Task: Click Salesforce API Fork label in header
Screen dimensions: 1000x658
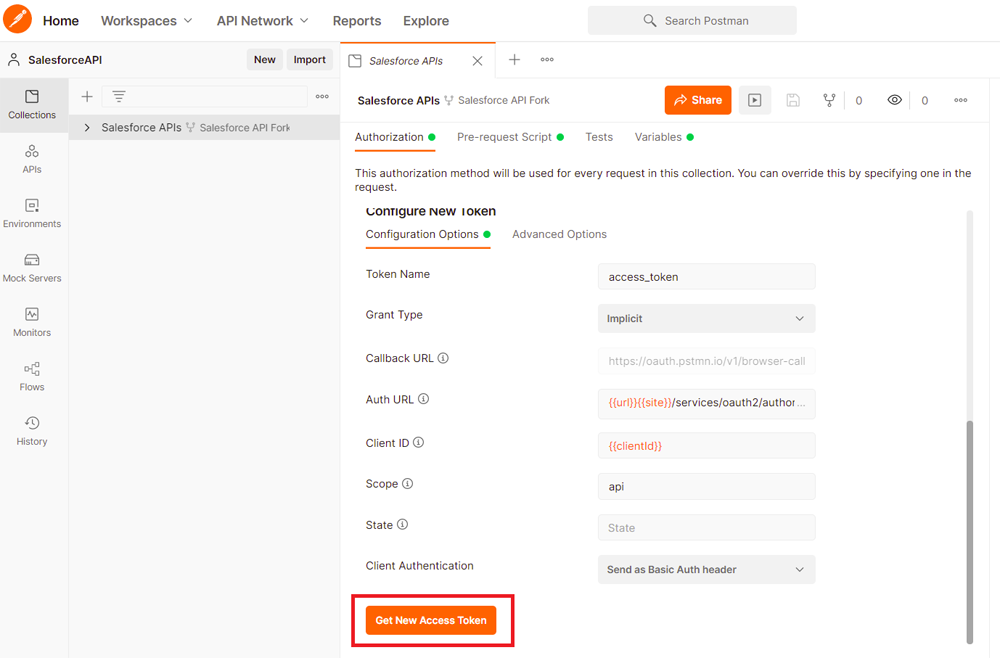Action: [x=503, y=100]
